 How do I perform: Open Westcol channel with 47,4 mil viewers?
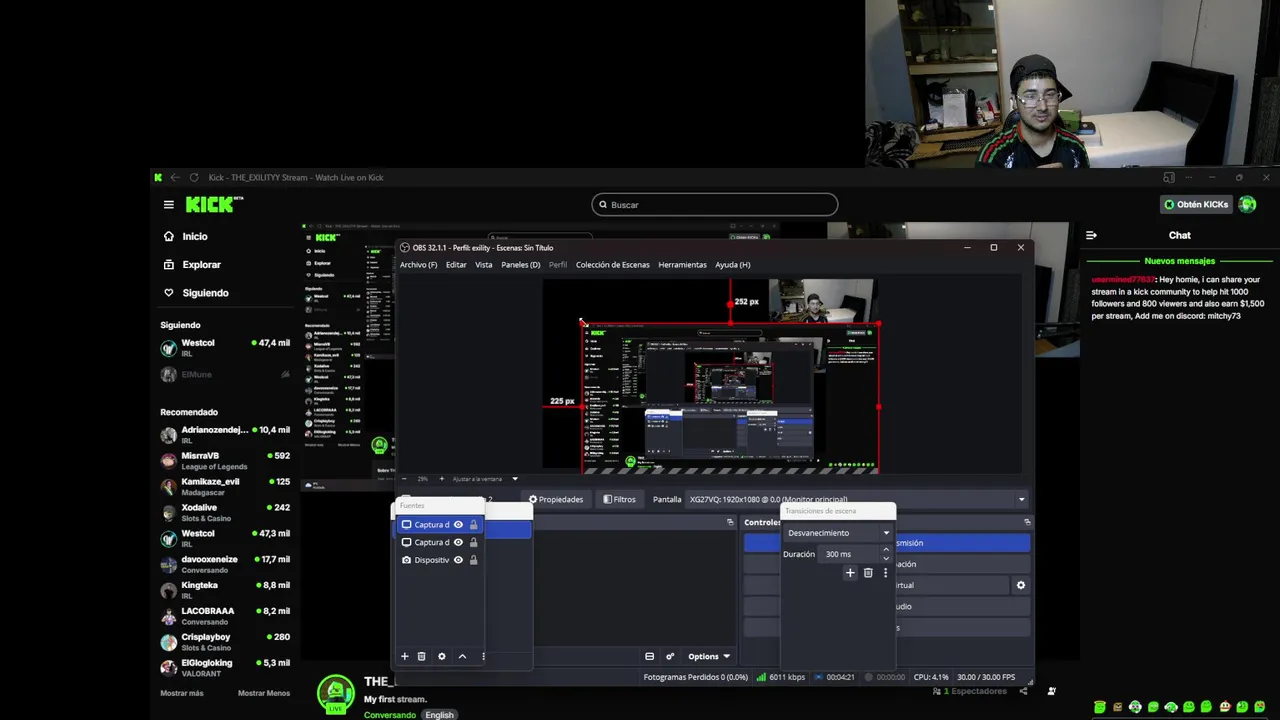[225, 348]
